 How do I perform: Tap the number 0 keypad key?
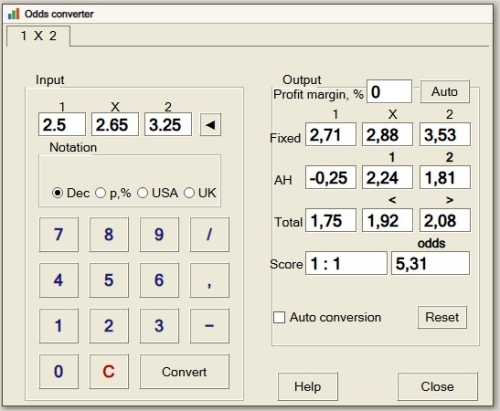coord(59,371)
